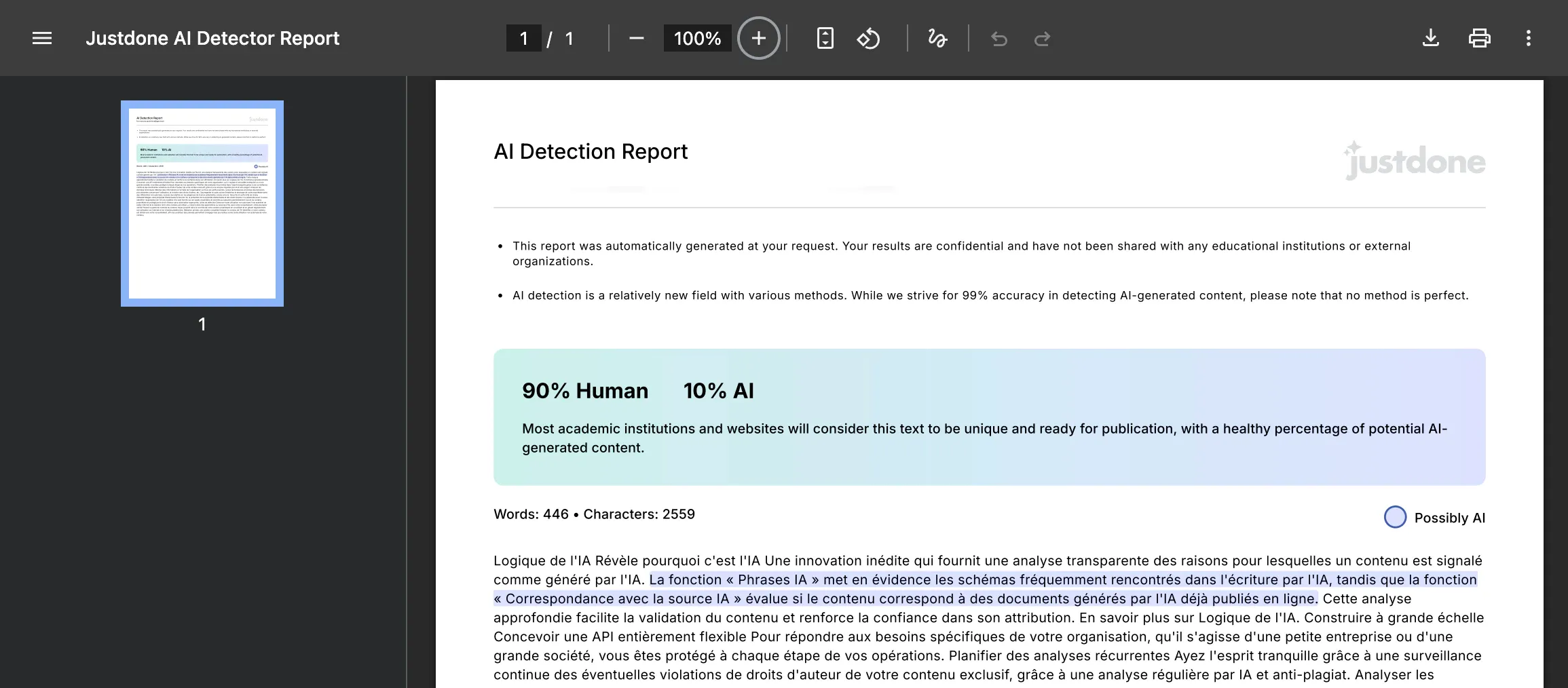Click the Possibly AI legend circle
This screenshot has width=1568, height=688.
[1395, 517]
